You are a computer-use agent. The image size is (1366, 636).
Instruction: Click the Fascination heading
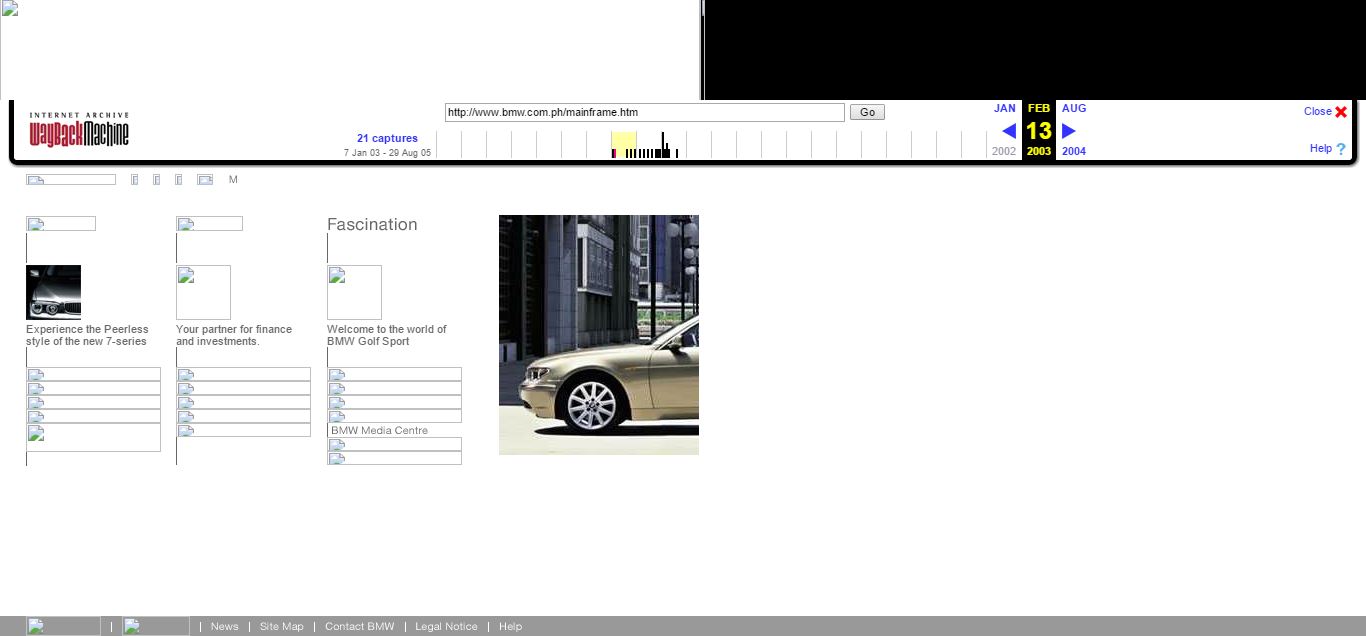372,224
